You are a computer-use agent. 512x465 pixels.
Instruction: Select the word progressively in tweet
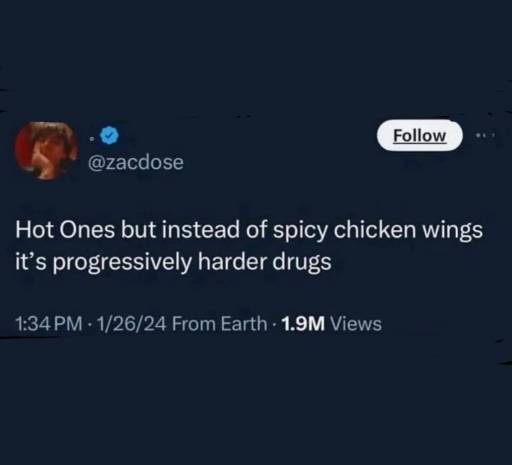pos(122,262)
